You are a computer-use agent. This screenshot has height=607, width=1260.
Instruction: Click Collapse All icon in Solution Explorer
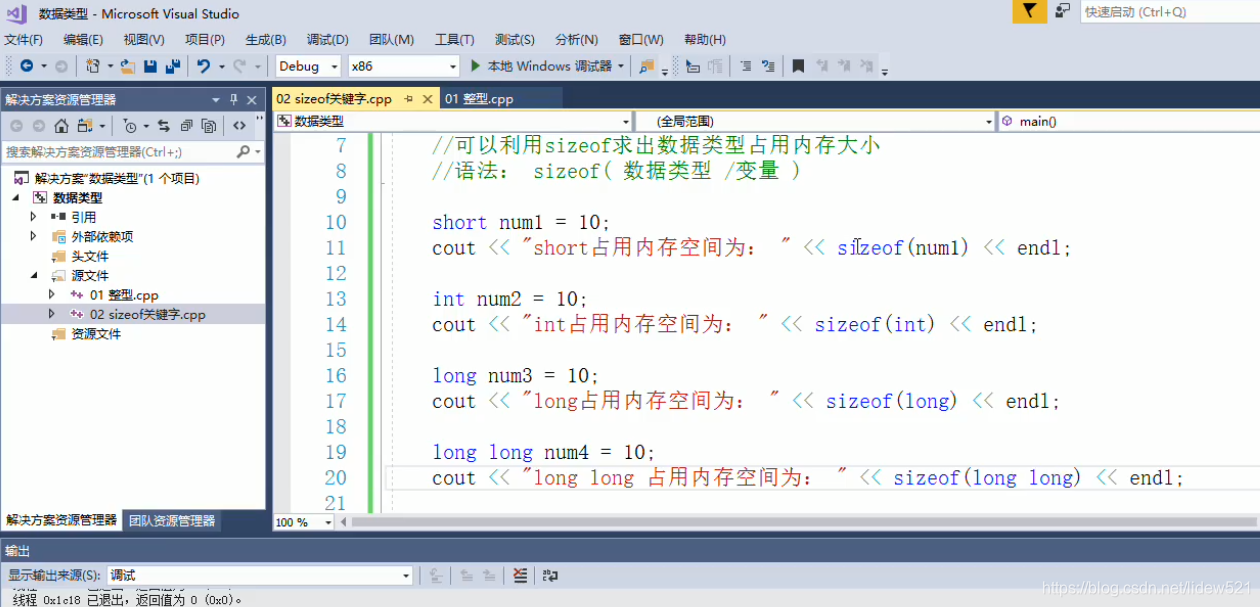click(x=186, y=126)
